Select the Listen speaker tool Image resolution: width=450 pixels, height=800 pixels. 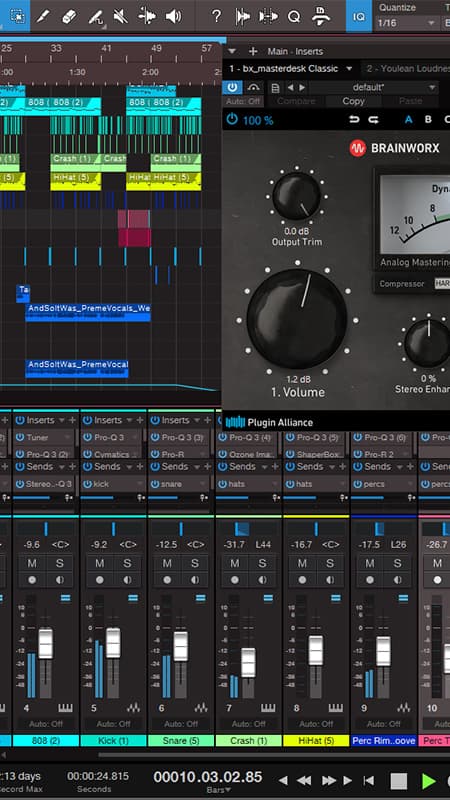coord(173,16)
